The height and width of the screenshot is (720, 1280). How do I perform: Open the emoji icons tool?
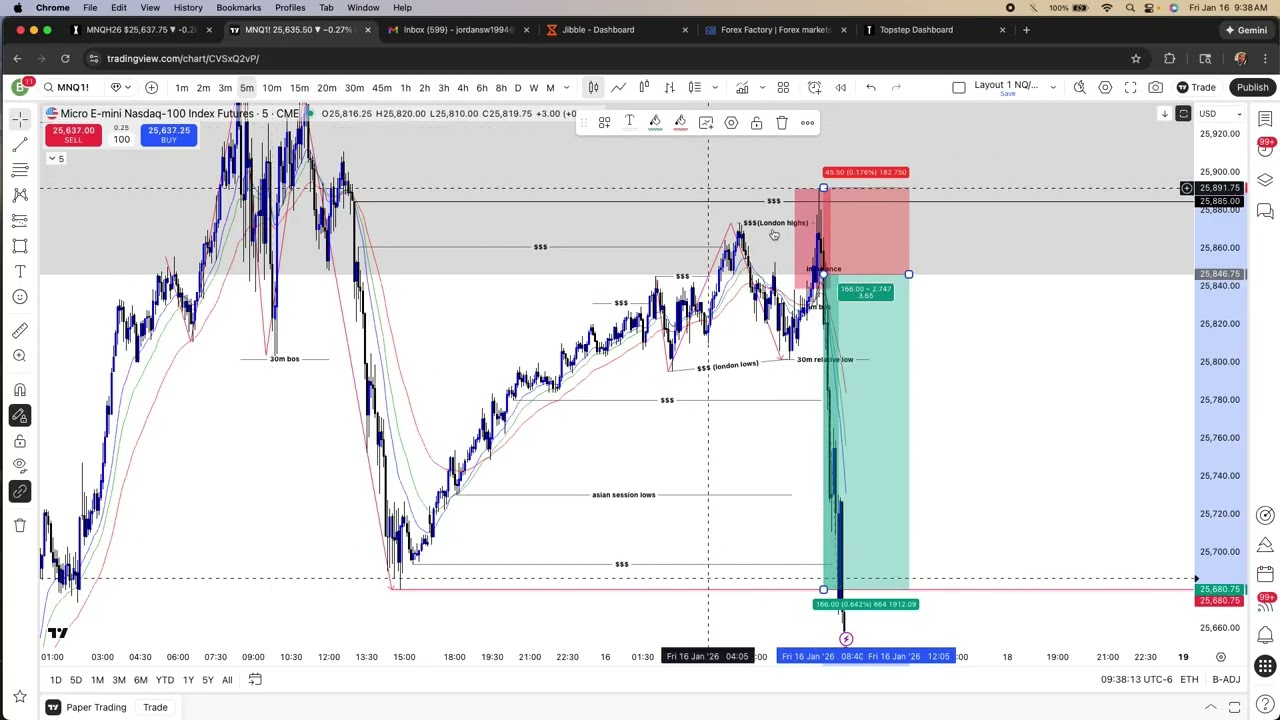pos(20,296)
